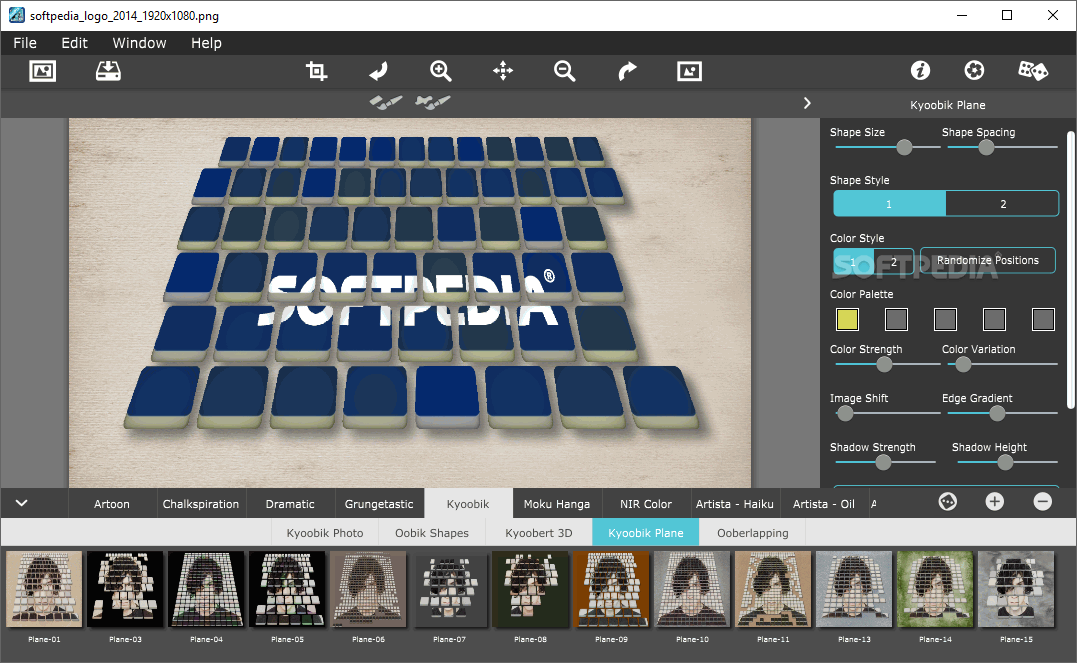This screenshot has width=1077, height=663.
Task: Select the Dramatic category tab
Action: [x=290, y=504]
